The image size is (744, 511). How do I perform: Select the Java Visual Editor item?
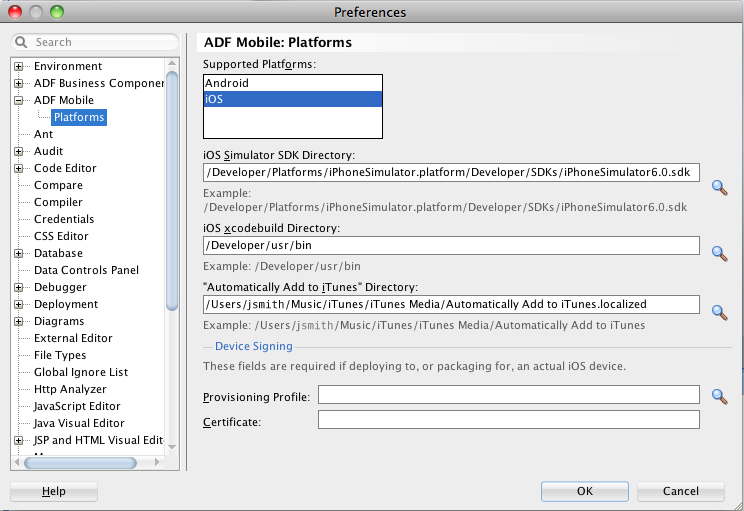(x=79, y=423)
